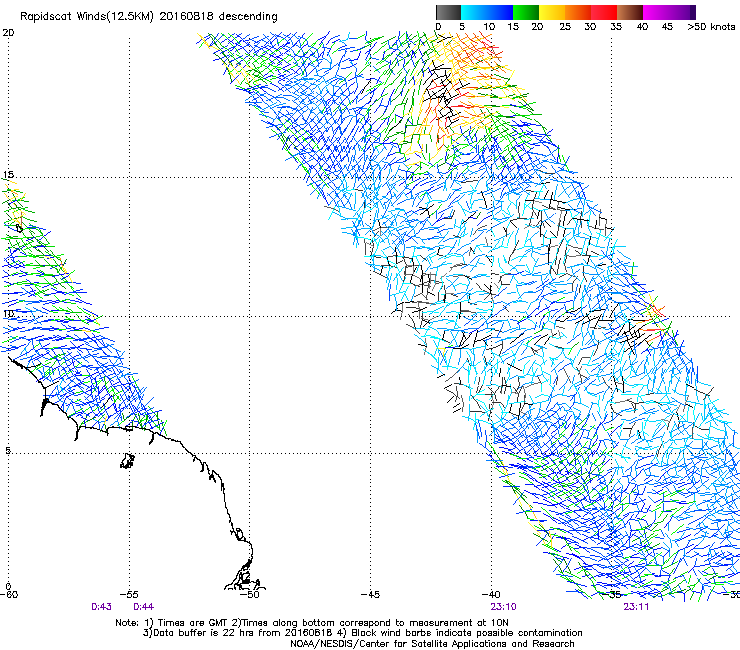
Task: Click the red 30-35 knots color segment
Action: point(604,12)
